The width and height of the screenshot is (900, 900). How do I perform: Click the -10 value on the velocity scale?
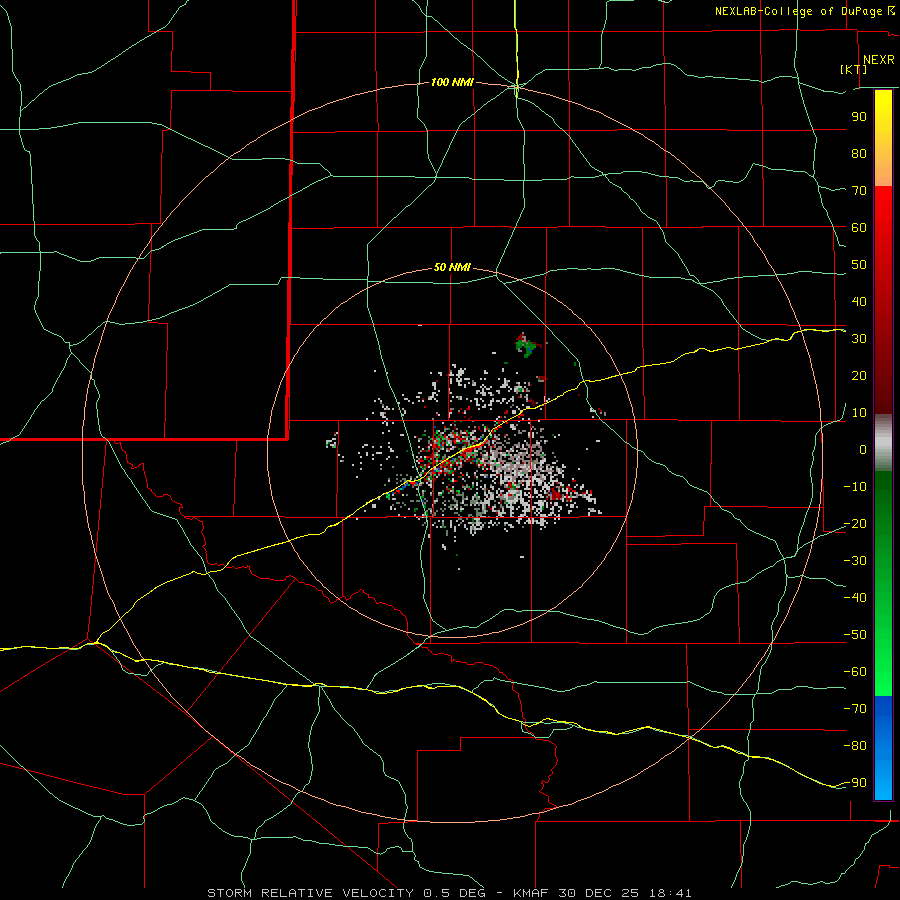(855, 487)
